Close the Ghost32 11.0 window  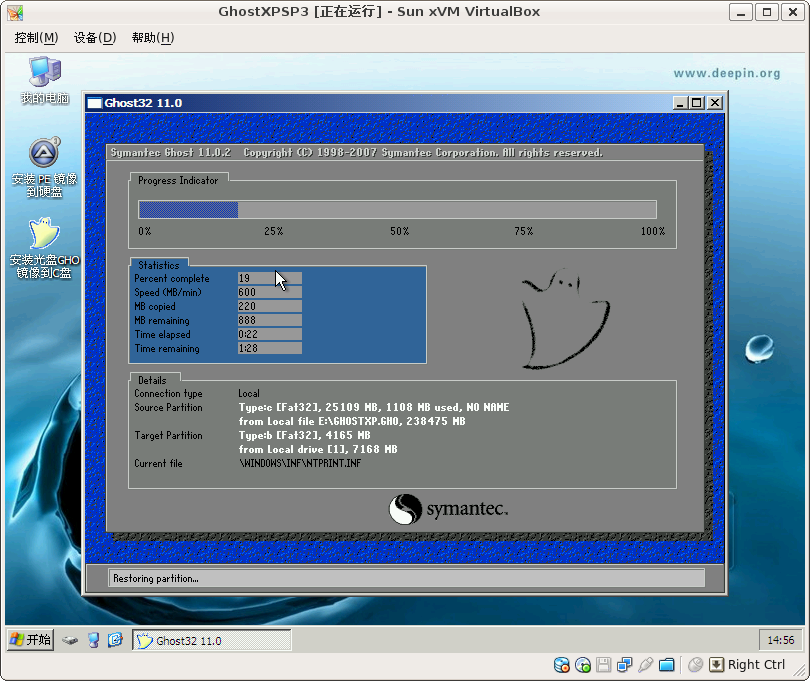(x=714, y=103)
